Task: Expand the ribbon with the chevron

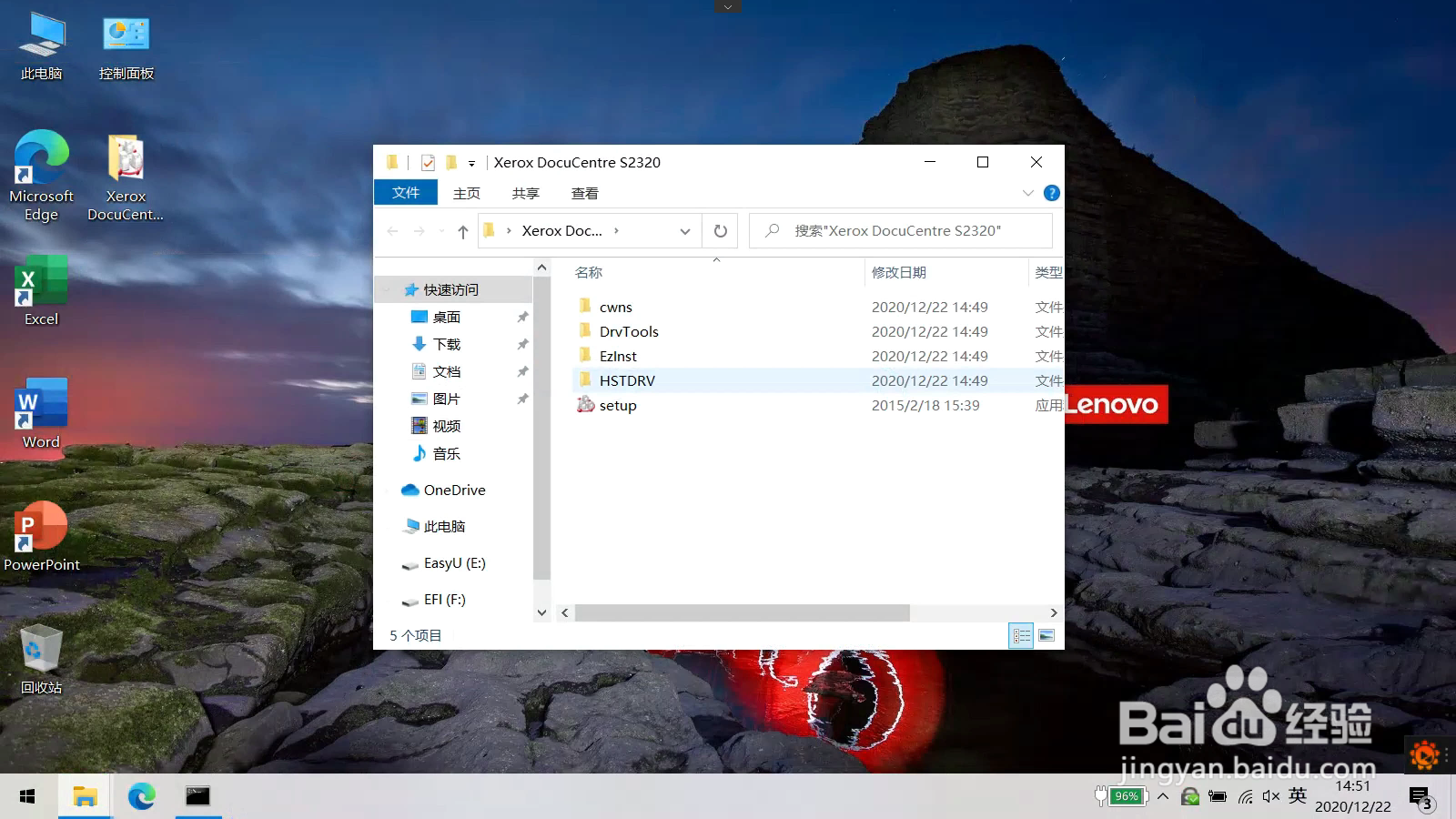Action: point(1027,193)
